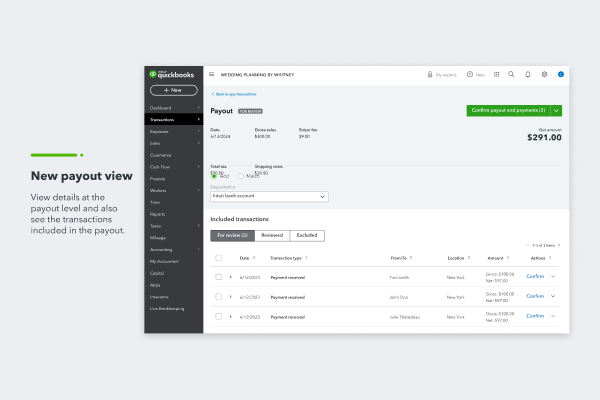Expand the Julie Thibodeau transaction row
The height and width of the screenshot is (400, 600).
coord(230,317)
